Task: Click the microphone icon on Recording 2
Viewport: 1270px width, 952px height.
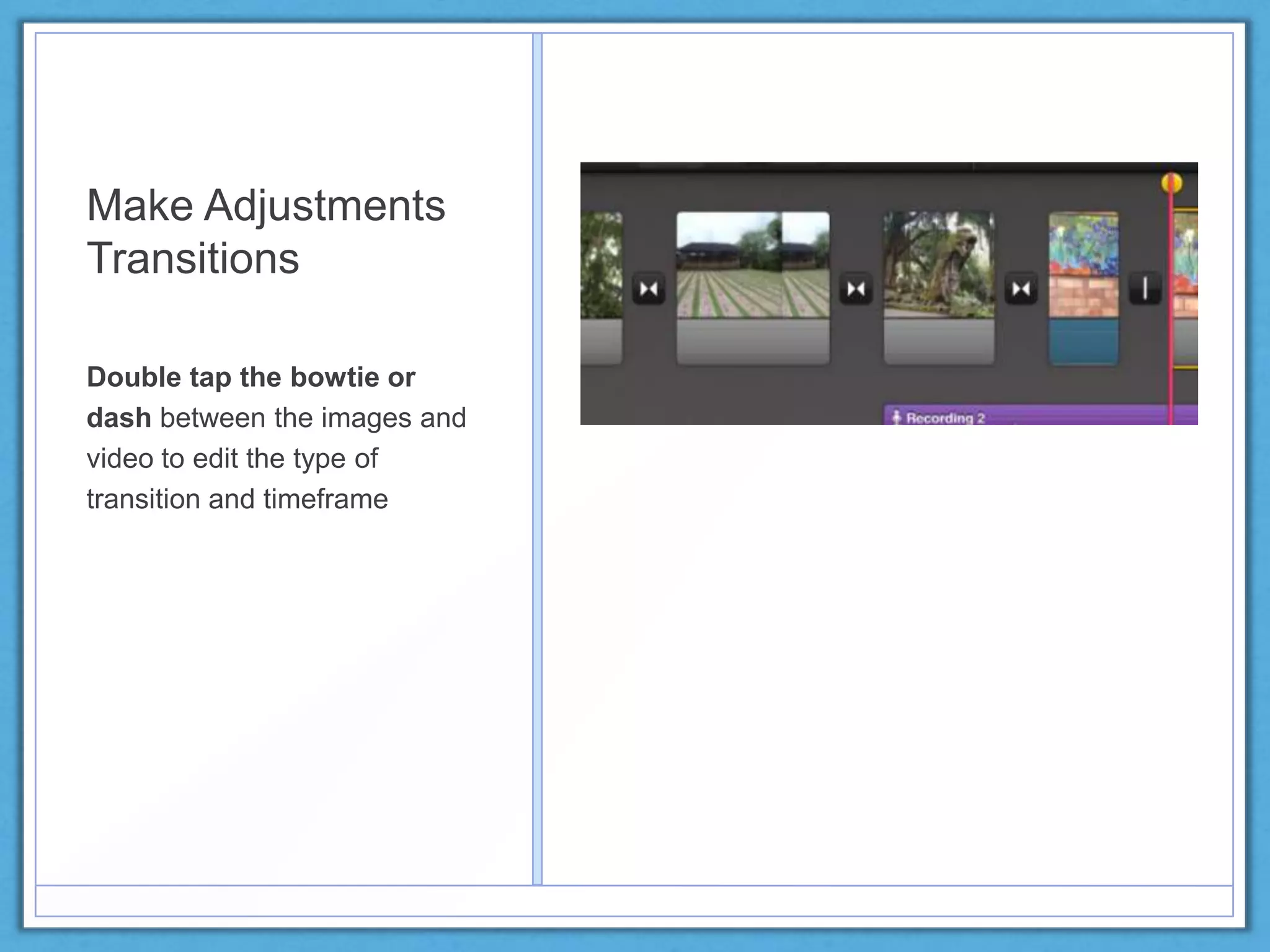Action: (896, 417)
